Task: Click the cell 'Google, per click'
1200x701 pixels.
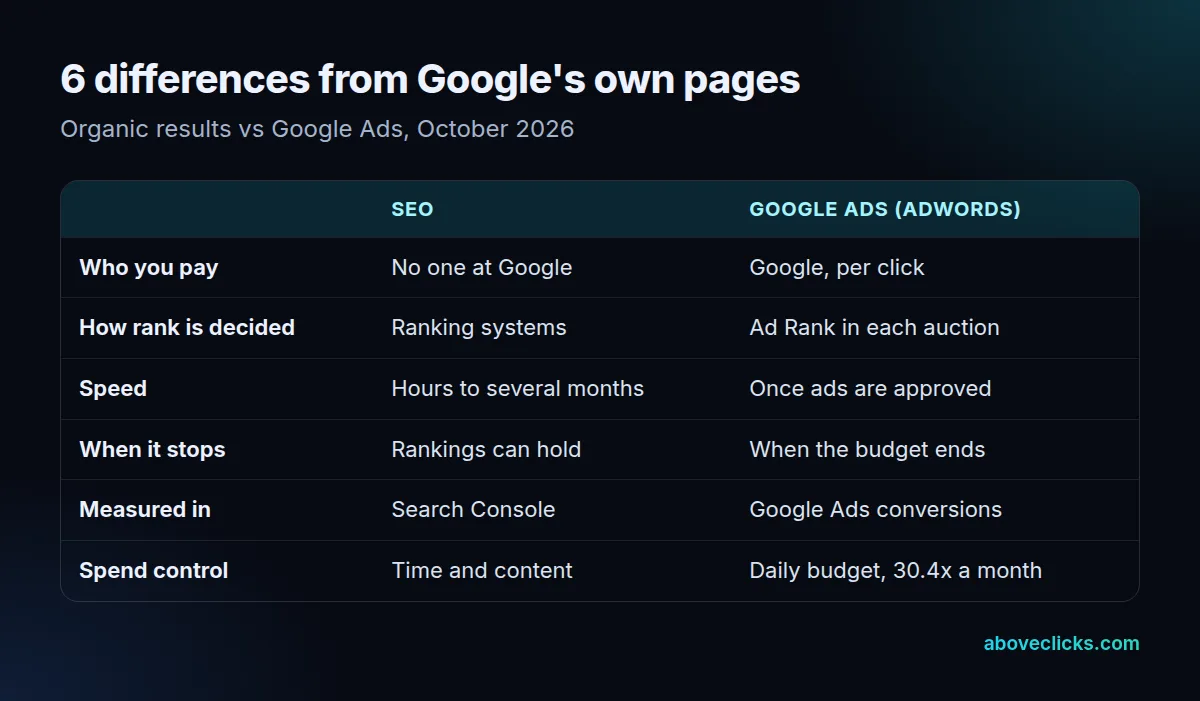Action: coord(836,268)
